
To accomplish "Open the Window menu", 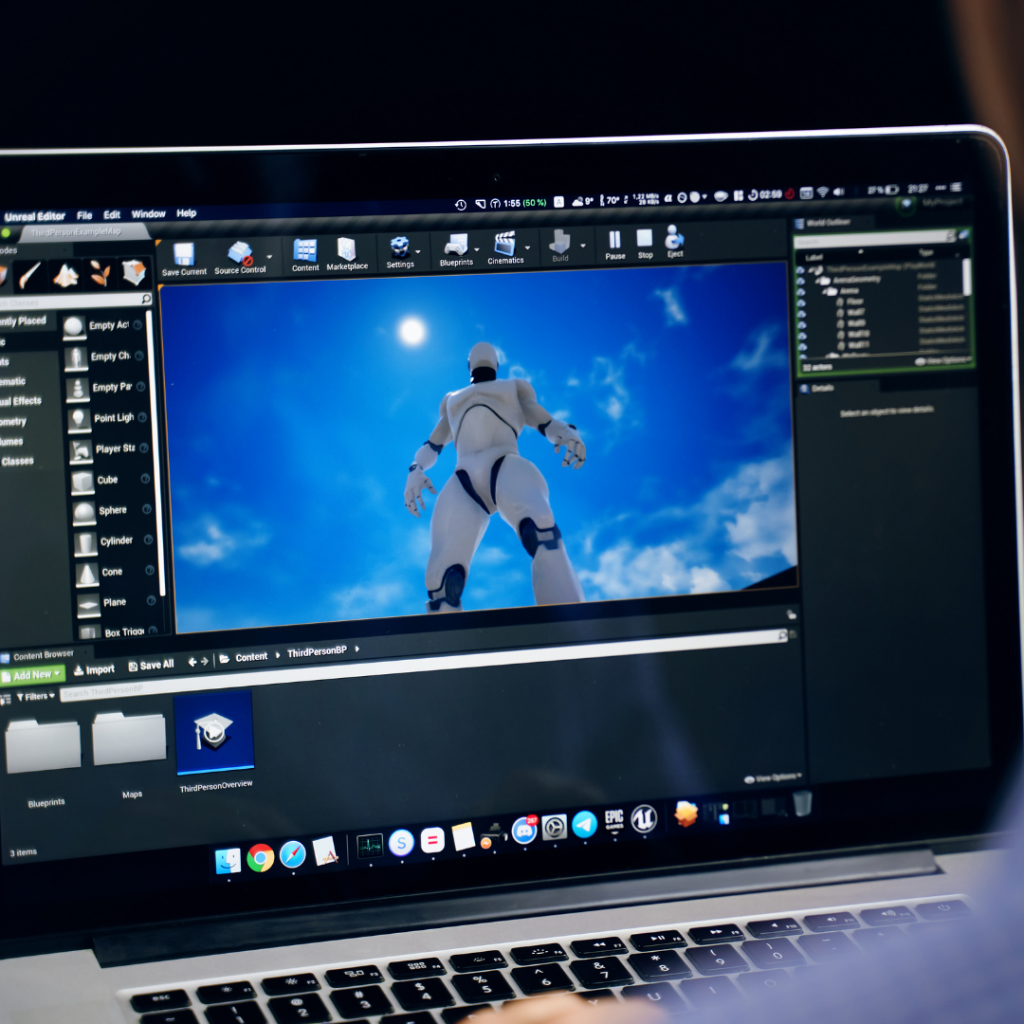I will (x=148, y=214).
